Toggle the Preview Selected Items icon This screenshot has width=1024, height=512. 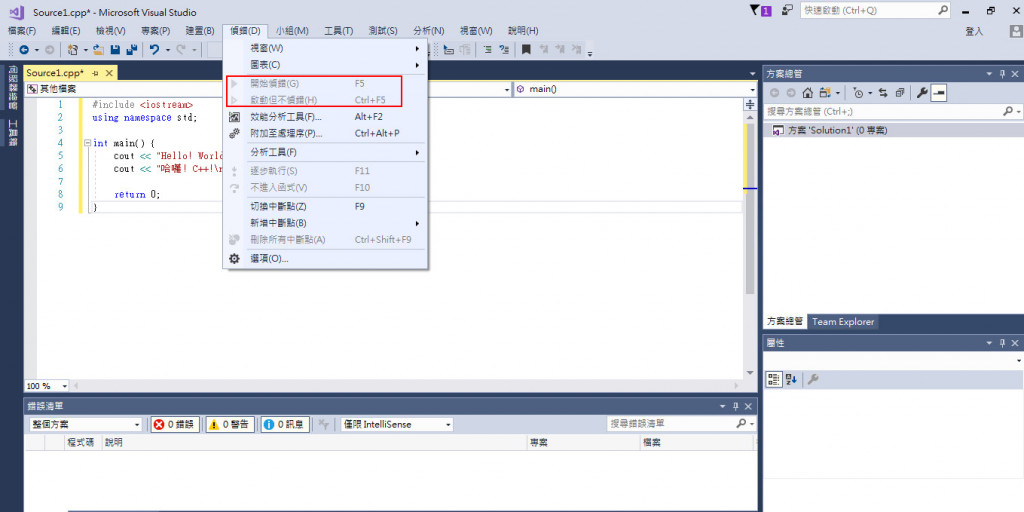pos(939,93)
